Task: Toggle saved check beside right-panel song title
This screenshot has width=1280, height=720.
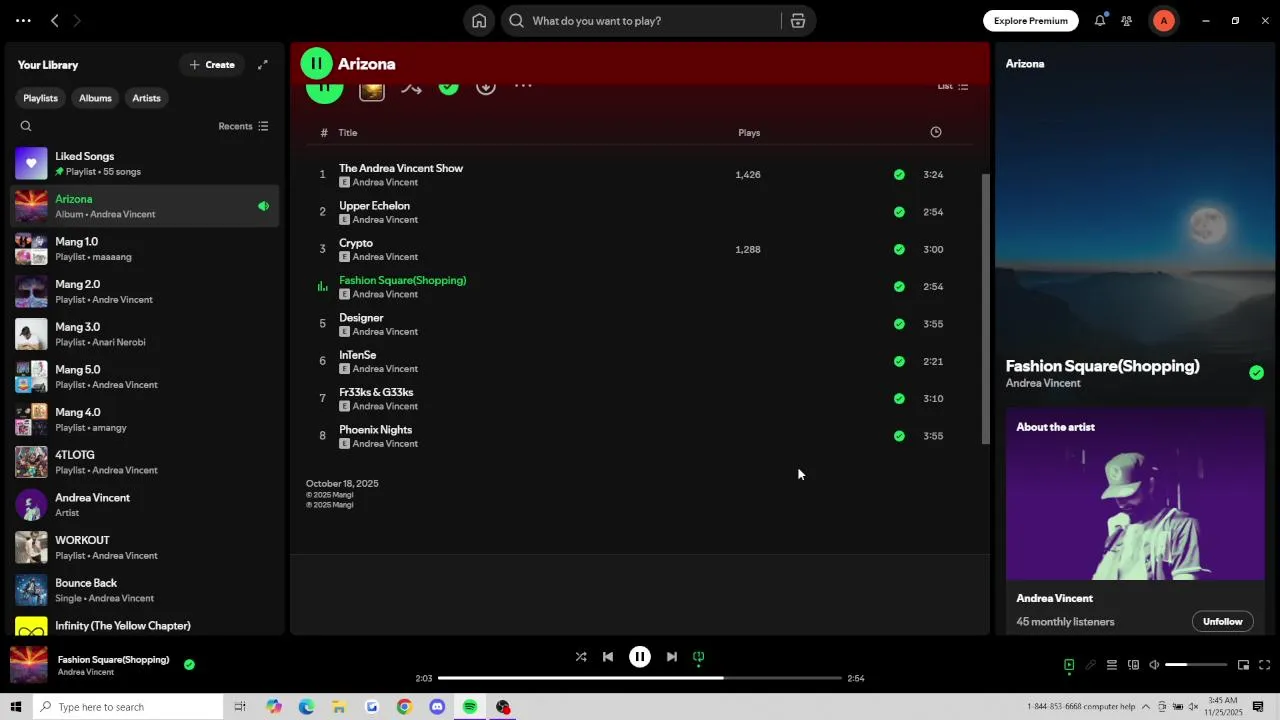Action: (1257, 373)
